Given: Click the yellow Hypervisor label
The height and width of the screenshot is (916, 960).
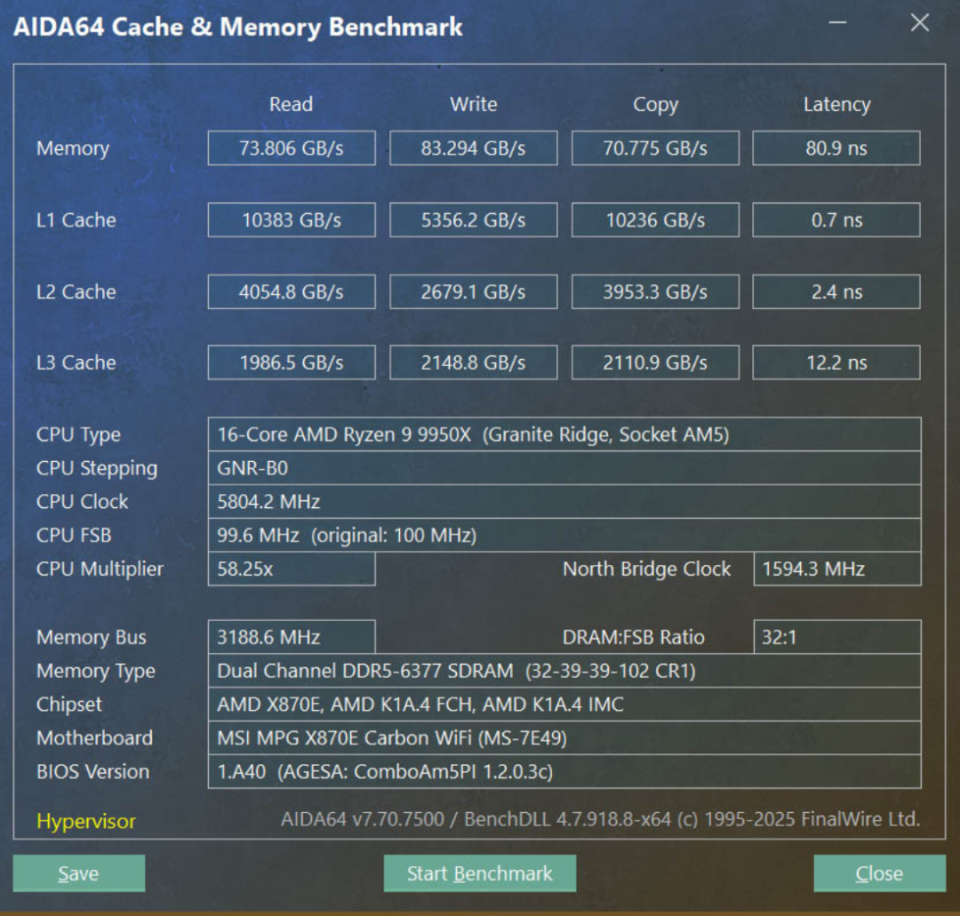Looking at the screenshot, I should (x=86, y=821).
